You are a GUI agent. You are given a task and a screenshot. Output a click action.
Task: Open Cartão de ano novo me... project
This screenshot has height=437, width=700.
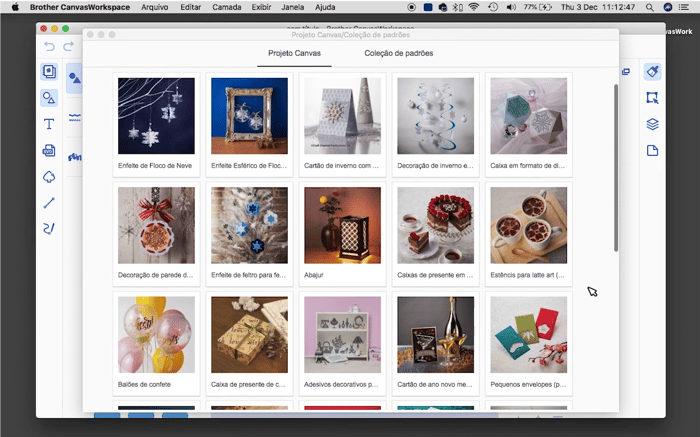435,344
